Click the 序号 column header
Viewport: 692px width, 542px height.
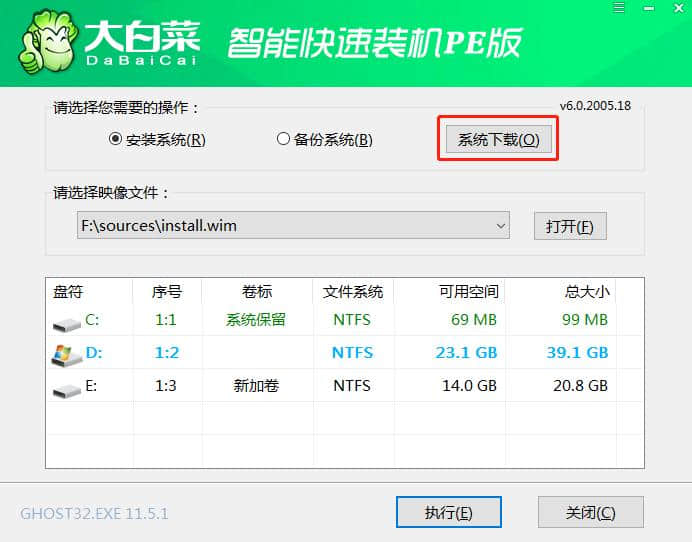167,292
